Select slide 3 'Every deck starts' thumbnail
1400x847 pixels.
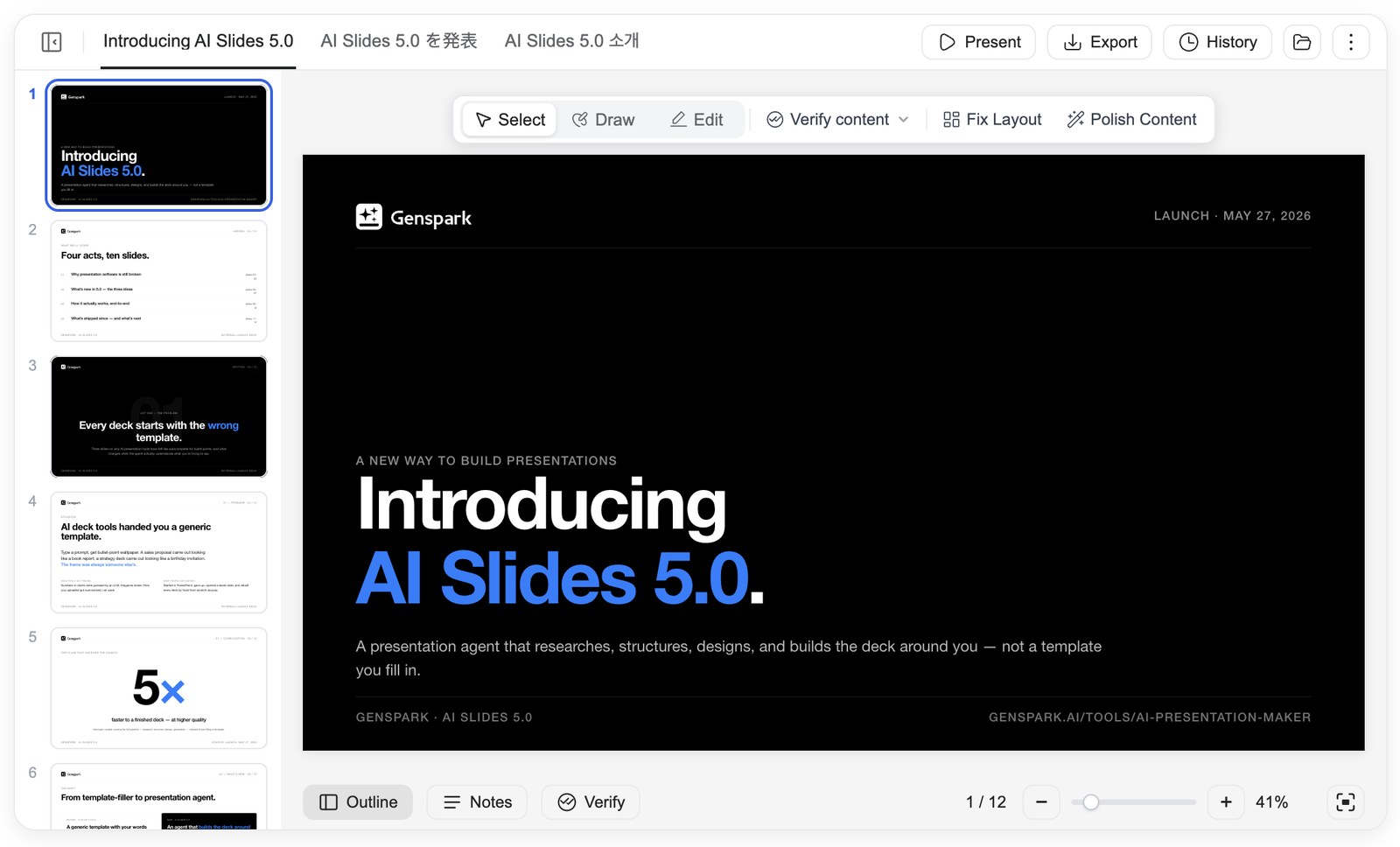(158, 416)
